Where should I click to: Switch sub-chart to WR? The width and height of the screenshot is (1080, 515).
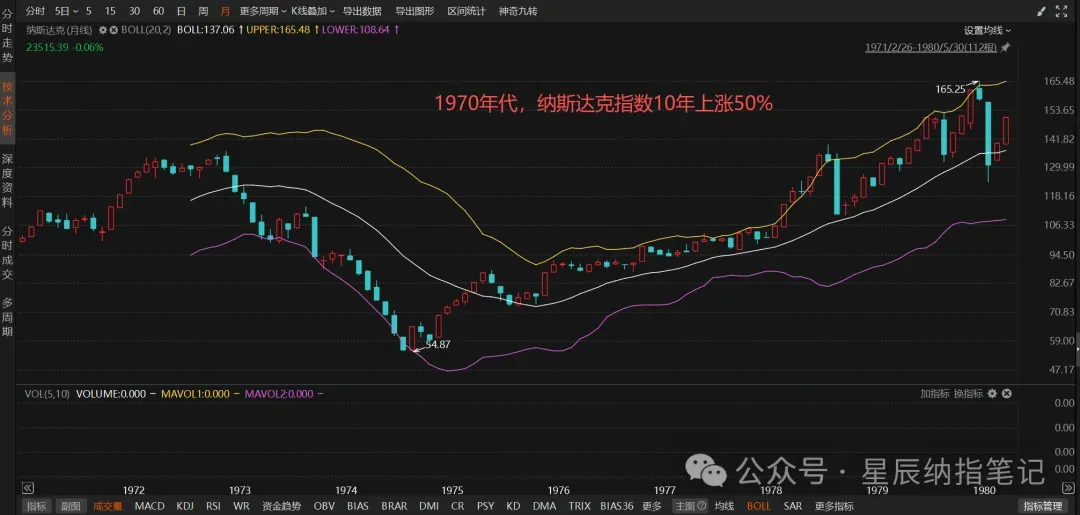(x=241, y=506)
